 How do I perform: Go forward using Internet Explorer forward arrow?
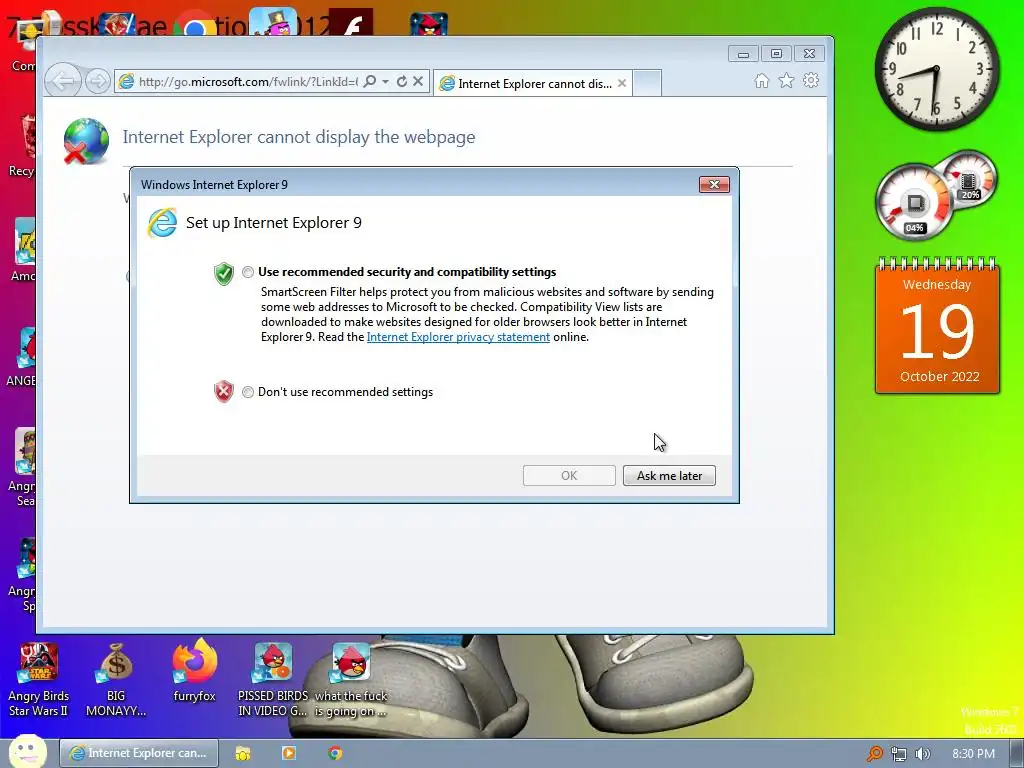pos(97,82)
